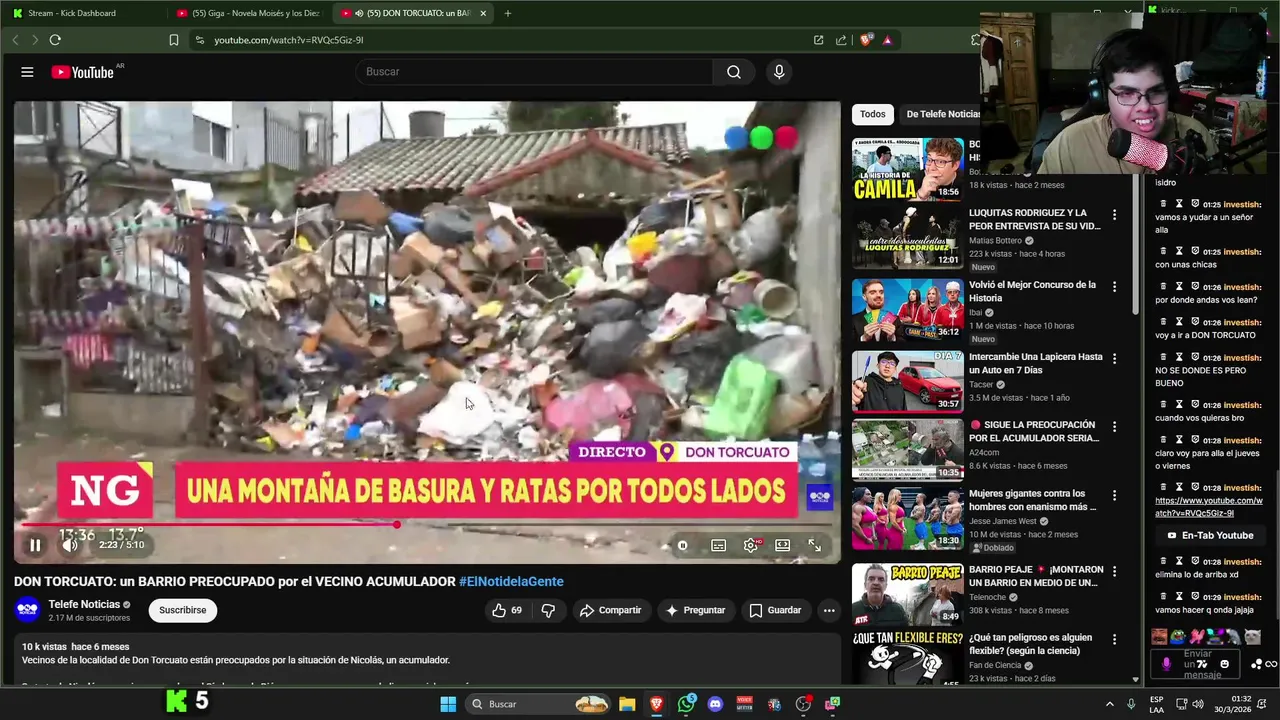Open the player settings gear
This screenshot has height=720, width=1280.
tap(750, 545)
